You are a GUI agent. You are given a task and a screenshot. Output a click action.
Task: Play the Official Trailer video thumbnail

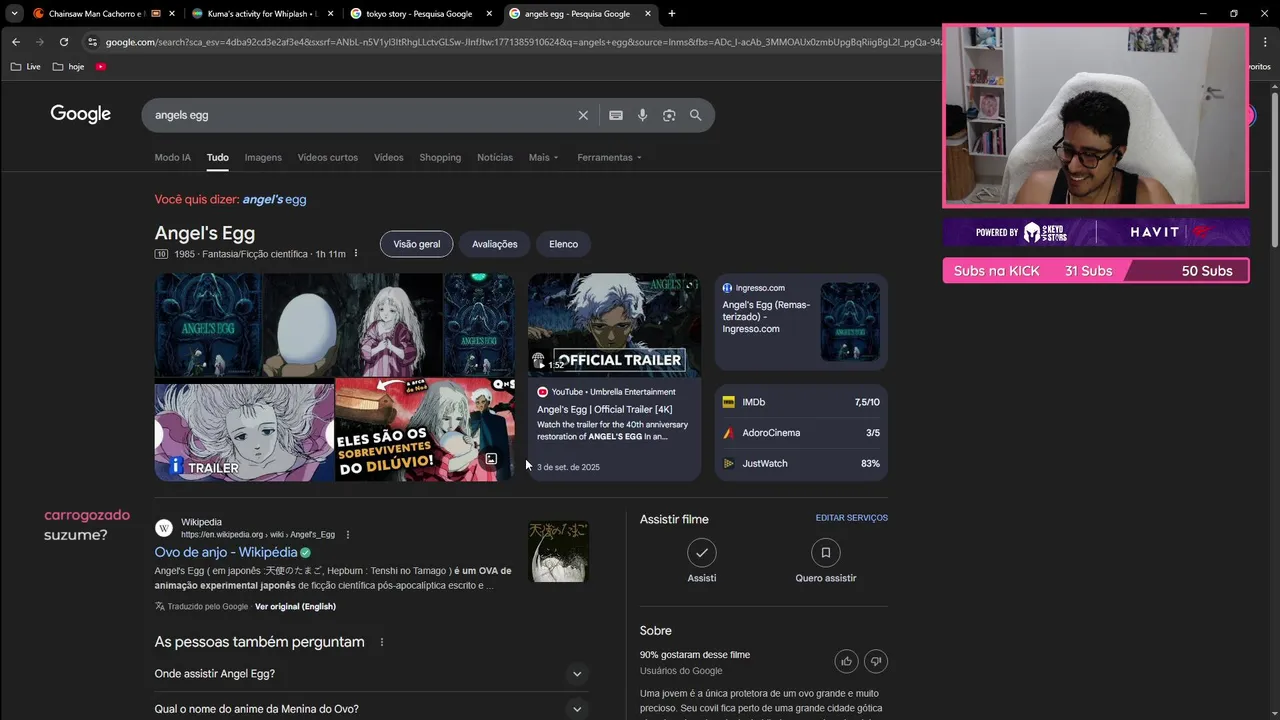(614, 326)
